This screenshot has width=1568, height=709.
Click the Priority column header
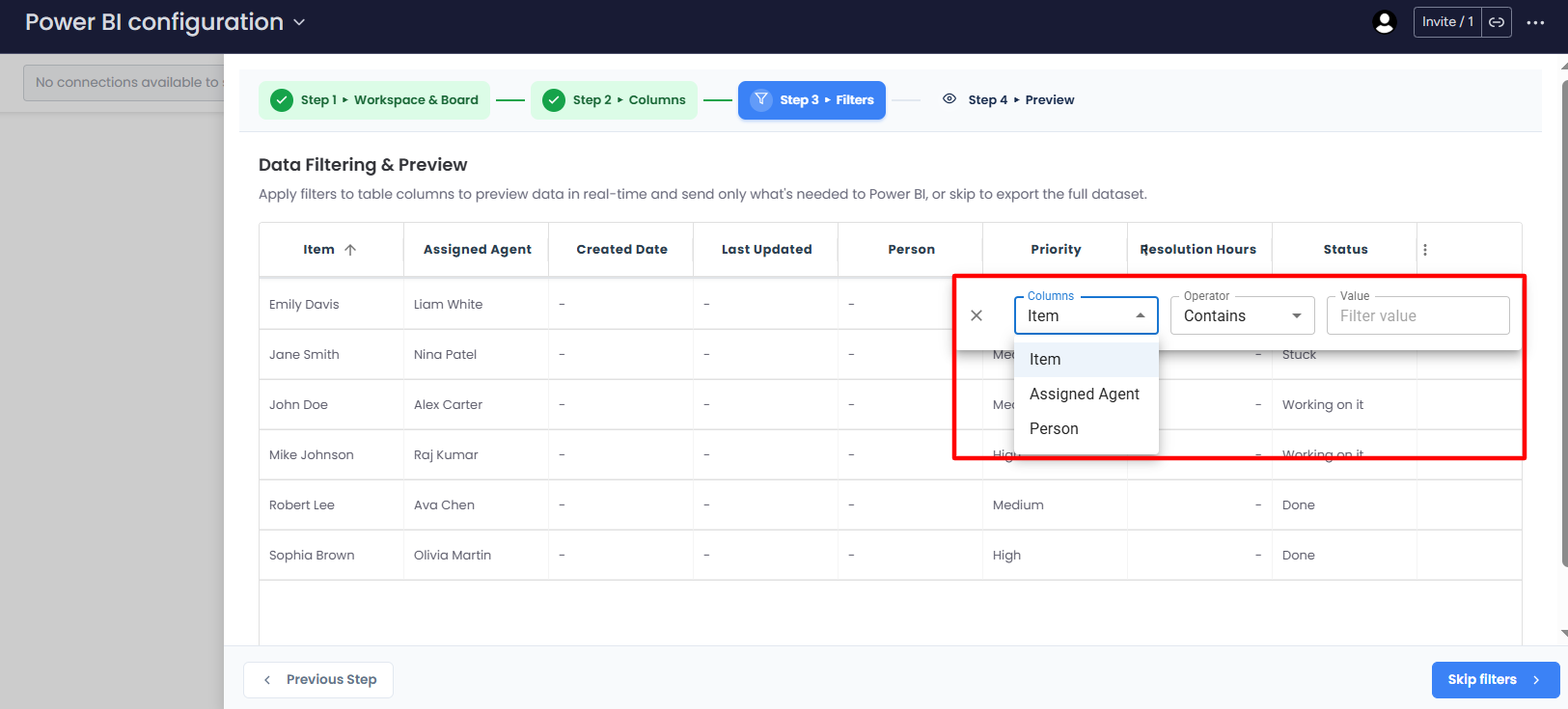1056,250
